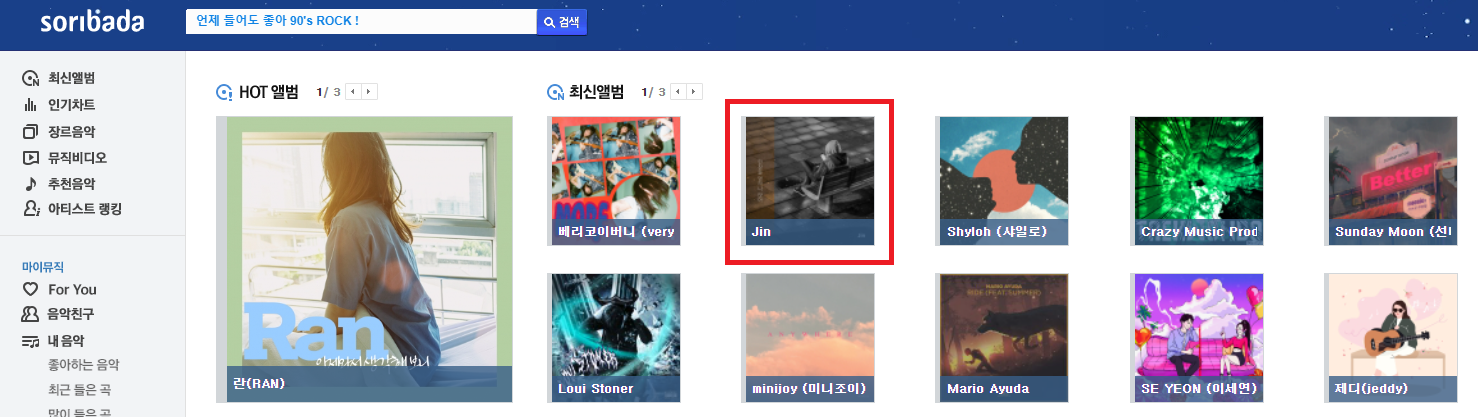1478x417 pixels.
Task: Go to previous 최신앨범 page arrow
Action: (x=679, y=92)
